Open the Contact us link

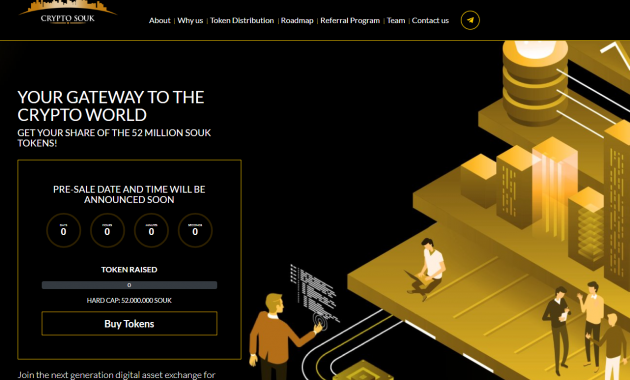click(430, 20)
